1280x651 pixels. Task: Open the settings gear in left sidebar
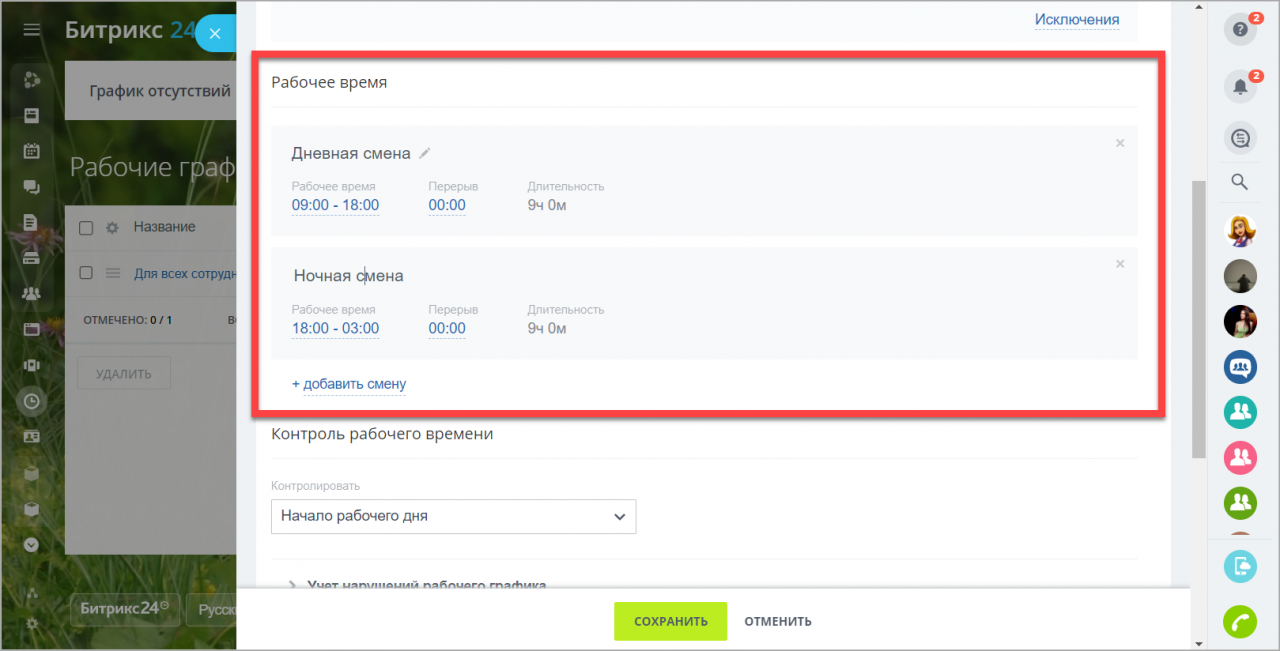(32, 623)
